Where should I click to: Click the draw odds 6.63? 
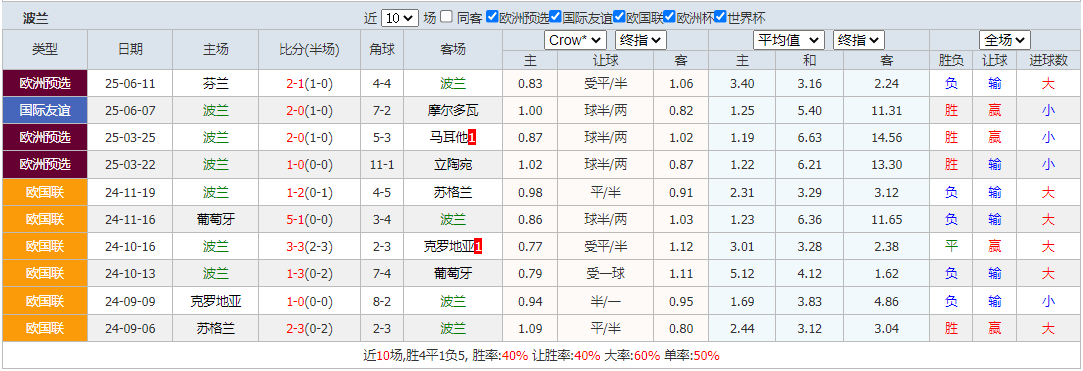pos(809,138)
